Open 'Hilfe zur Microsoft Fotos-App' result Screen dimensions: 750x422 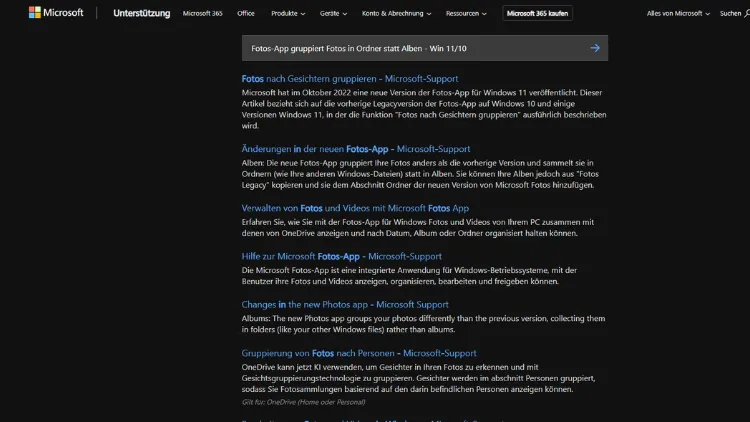[341, 256]
